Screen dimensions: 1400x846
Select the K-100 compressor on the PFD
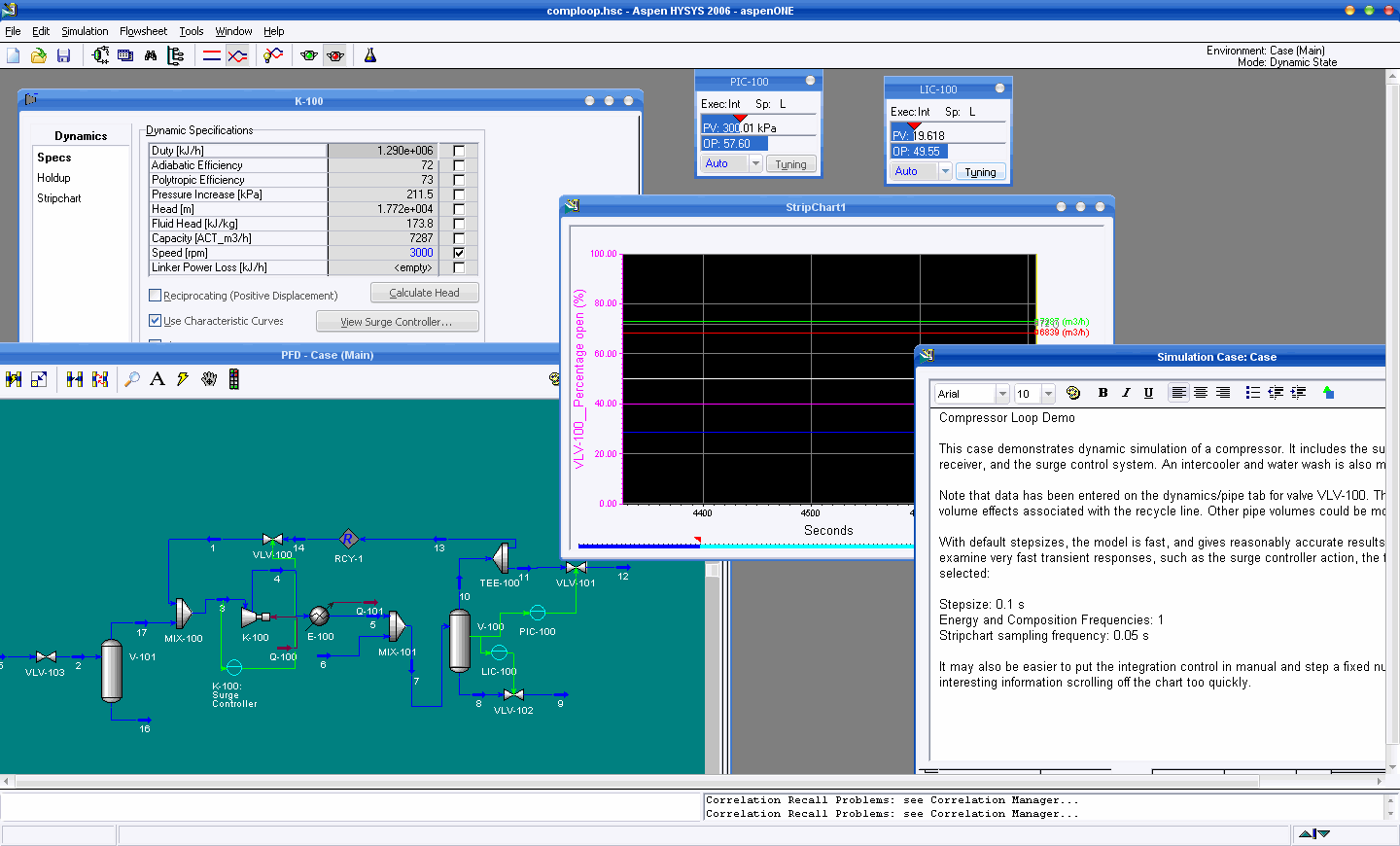254,617
